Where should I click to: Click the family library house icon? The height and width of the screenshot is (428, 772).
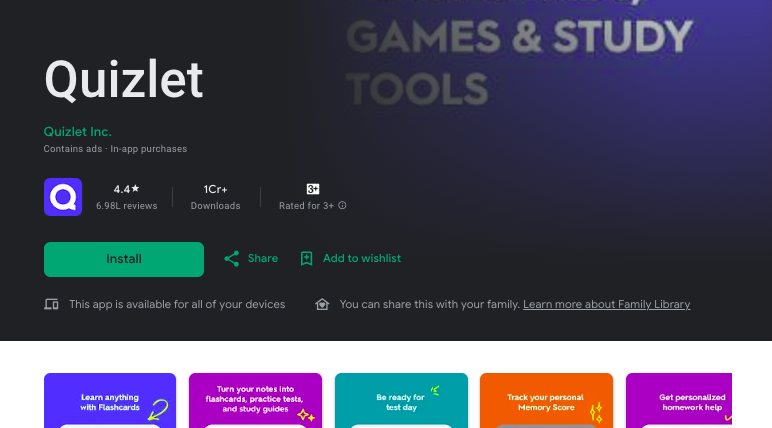point(322,304)
